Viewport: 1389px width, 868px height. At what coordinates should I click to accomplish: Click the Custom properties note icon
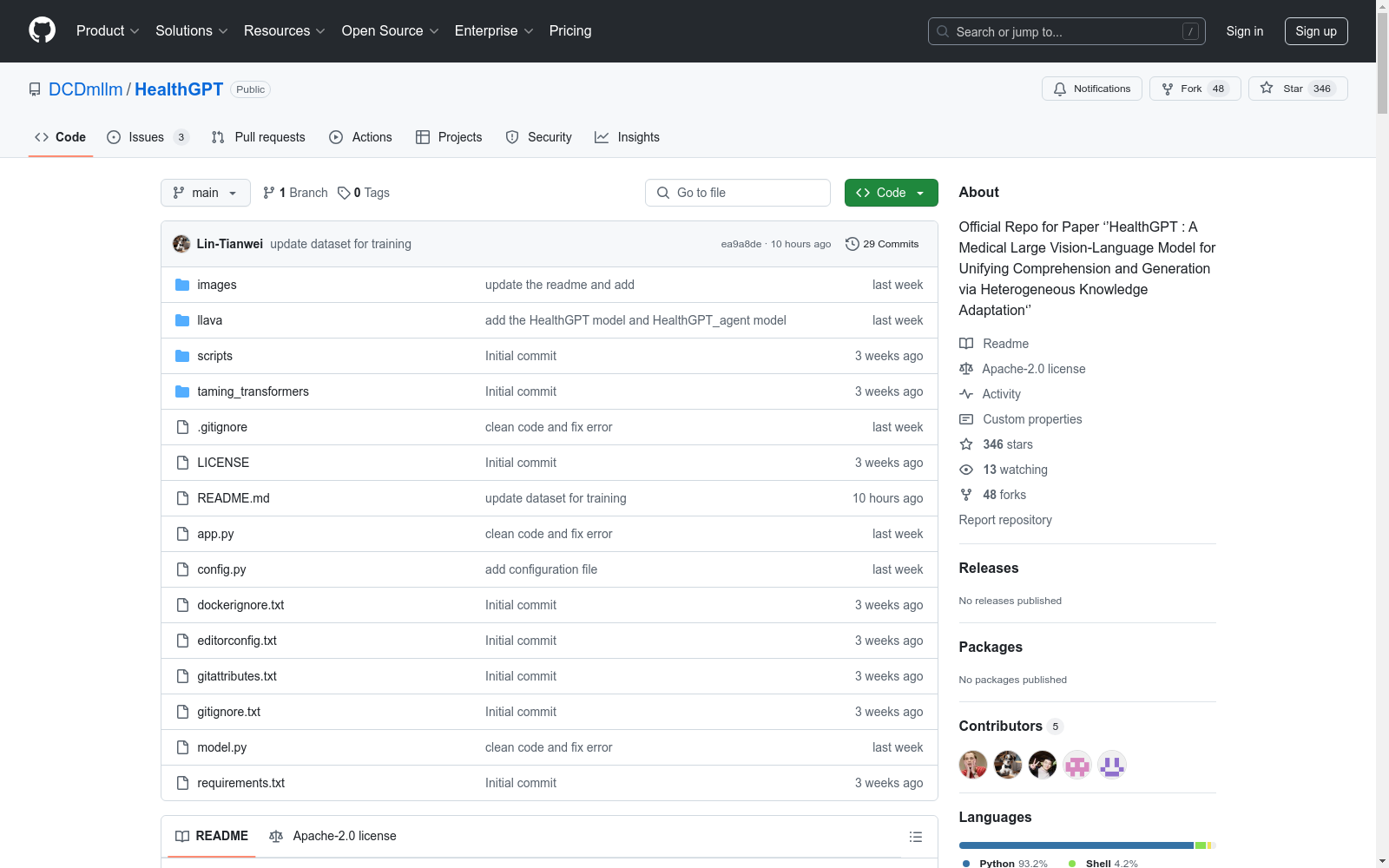[966, 419]
